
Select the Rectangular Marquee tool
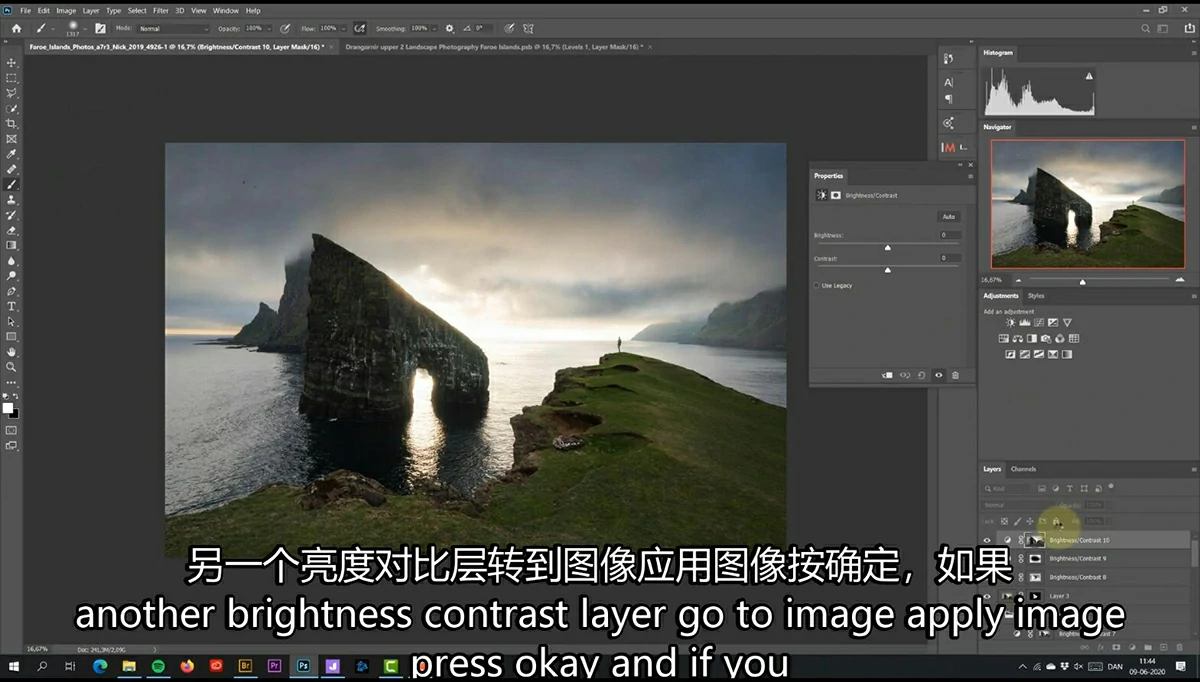(x=12, y=78)
